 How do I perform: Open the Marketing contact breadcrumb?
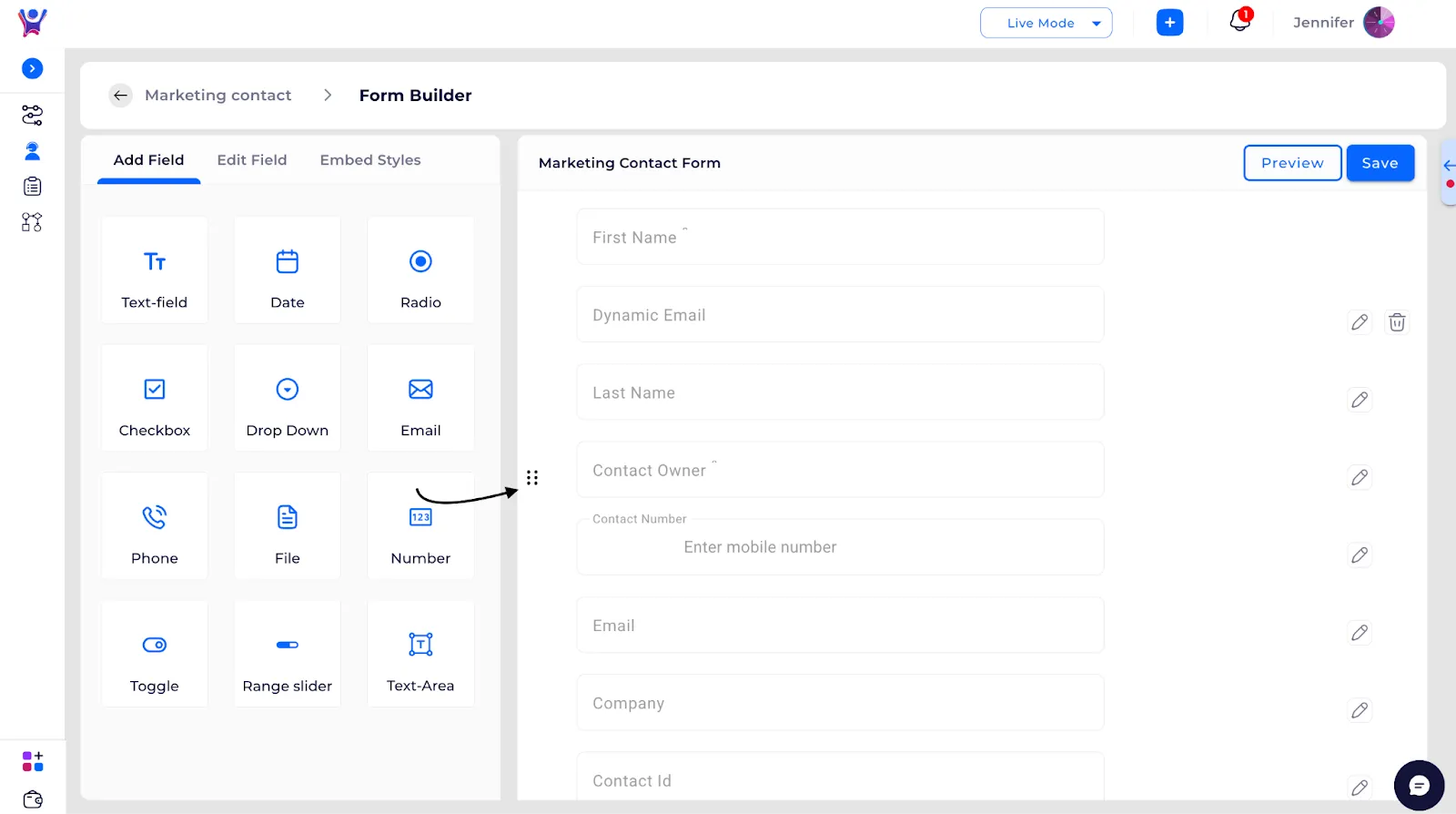tap(218, 96)
